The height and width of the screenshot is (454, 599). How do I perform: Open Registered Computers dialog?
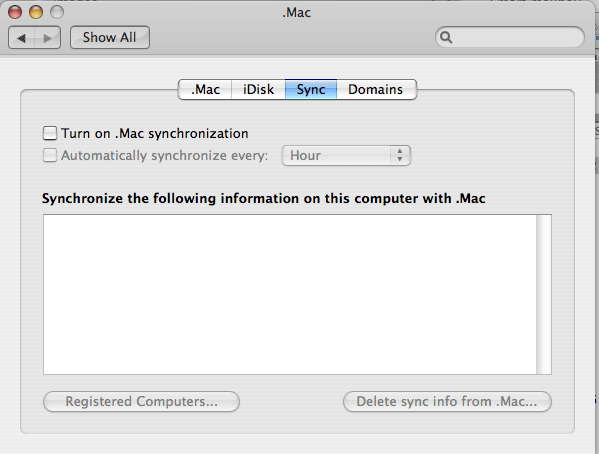pos(141,401)
